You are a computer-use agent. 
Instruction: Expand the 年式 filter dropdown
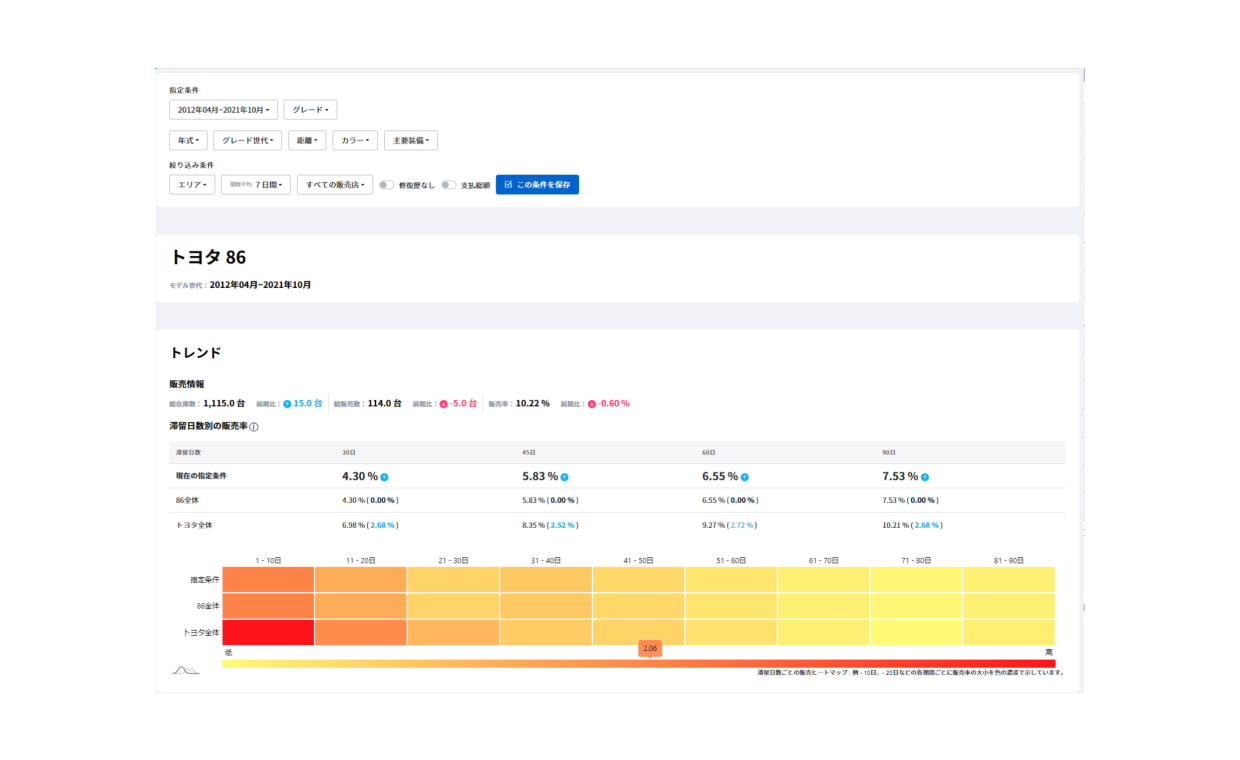(x=188, y=141)
